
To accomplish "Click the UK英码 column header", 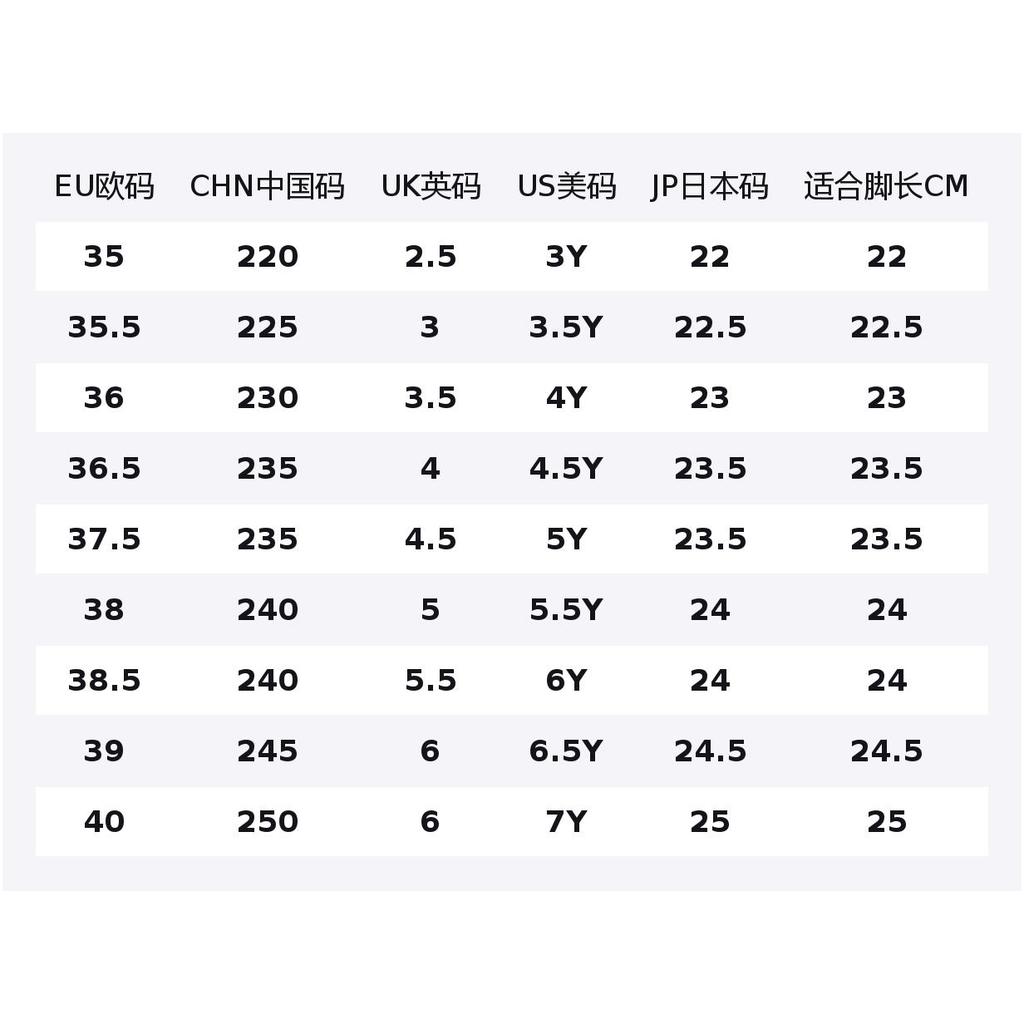I will (x=431, y=187).
